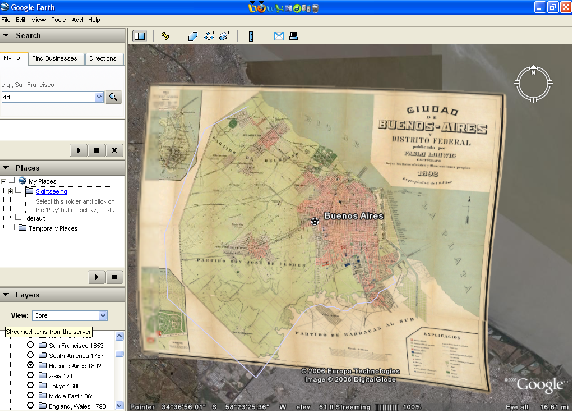This screenshot has width=572, height=411.
Task: Open the File menu
Action: (6, 20)
